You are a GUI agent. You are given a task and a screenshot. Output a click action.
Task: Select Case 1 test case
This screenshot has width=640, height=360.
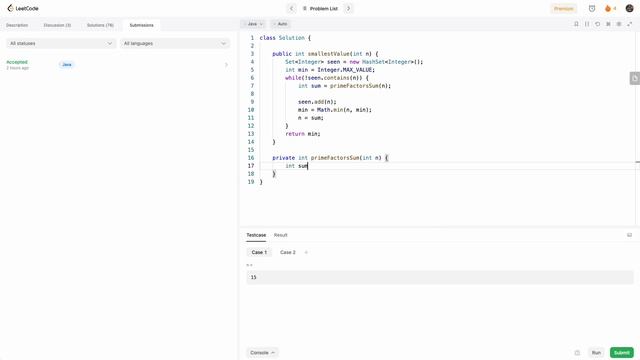(259, 252)
